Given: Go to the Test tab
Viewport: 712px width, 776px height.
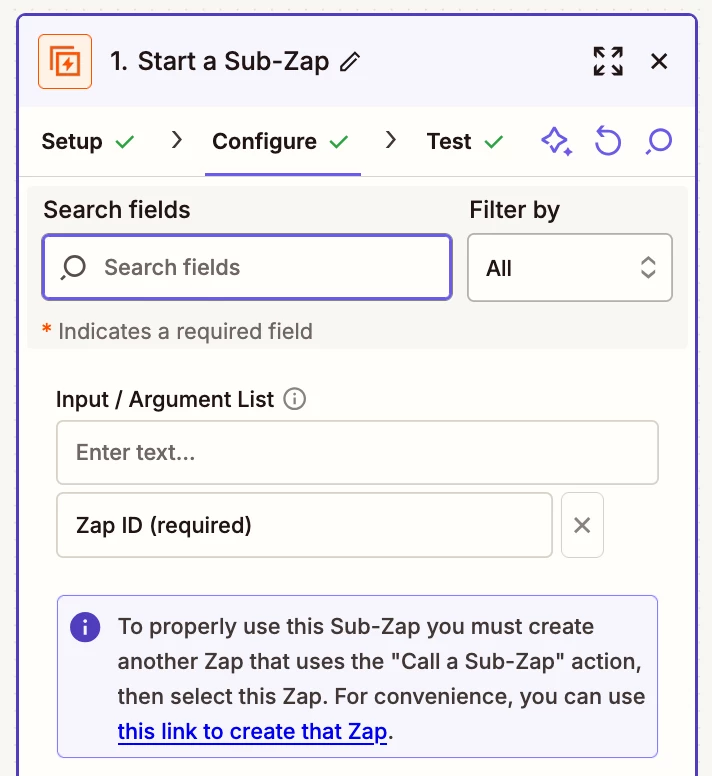Looking at the screenshot, I should [x=465, y=142].
